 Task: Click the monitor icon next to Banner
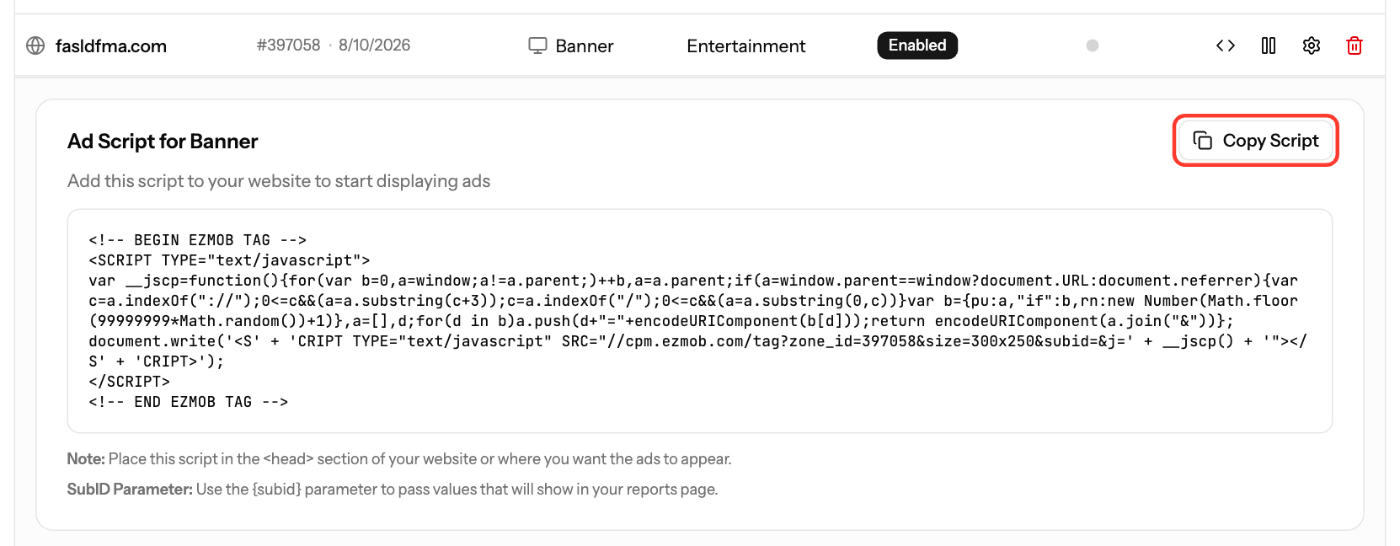pyautogui.click(x=538, y=46)
